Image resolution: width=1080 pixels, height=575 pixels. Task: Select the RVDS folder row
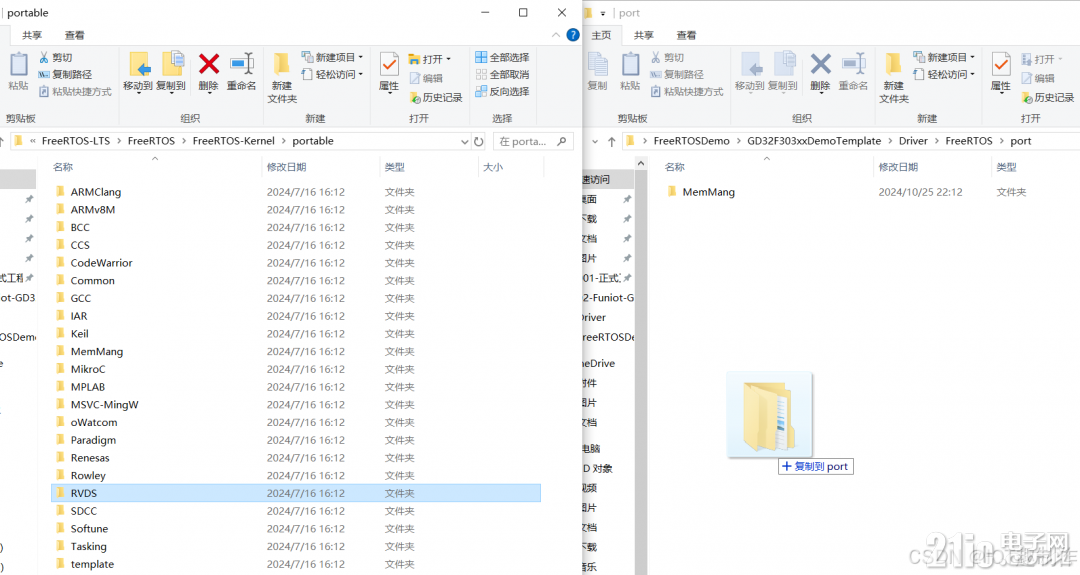click(x=295, y=493)
